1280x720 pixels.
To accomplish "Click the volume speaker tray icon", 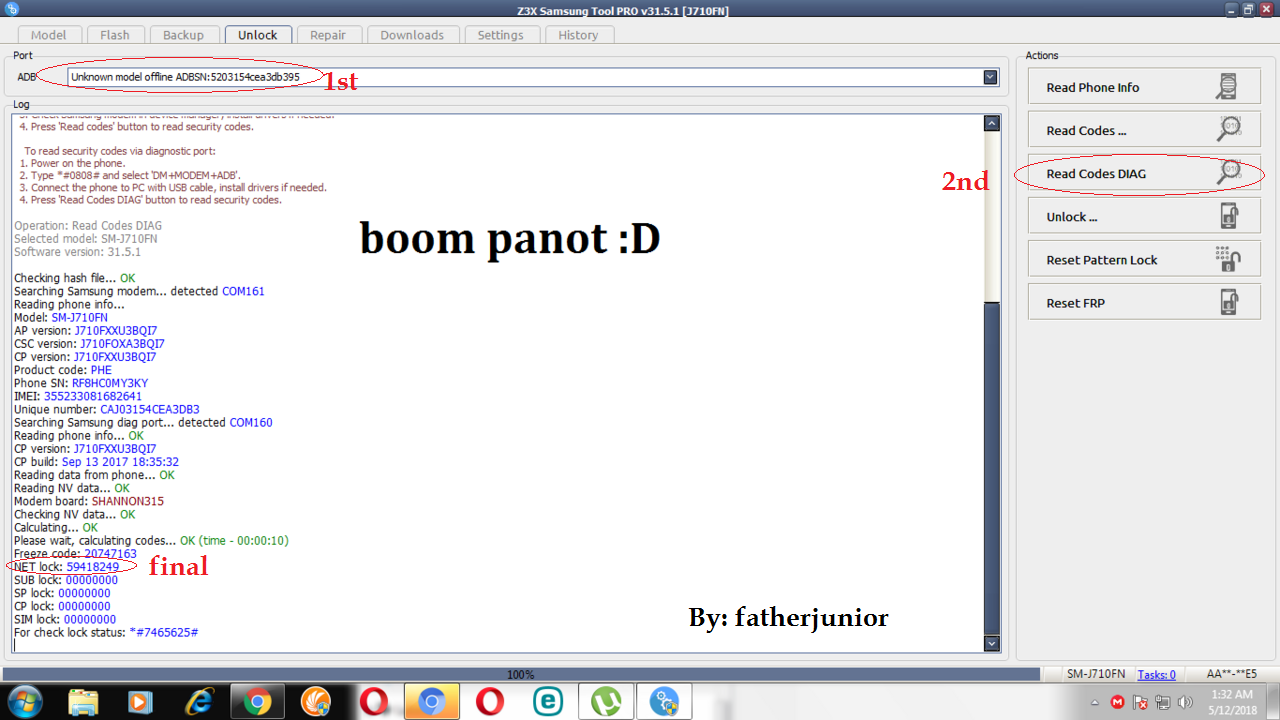I will point(1185,702).
